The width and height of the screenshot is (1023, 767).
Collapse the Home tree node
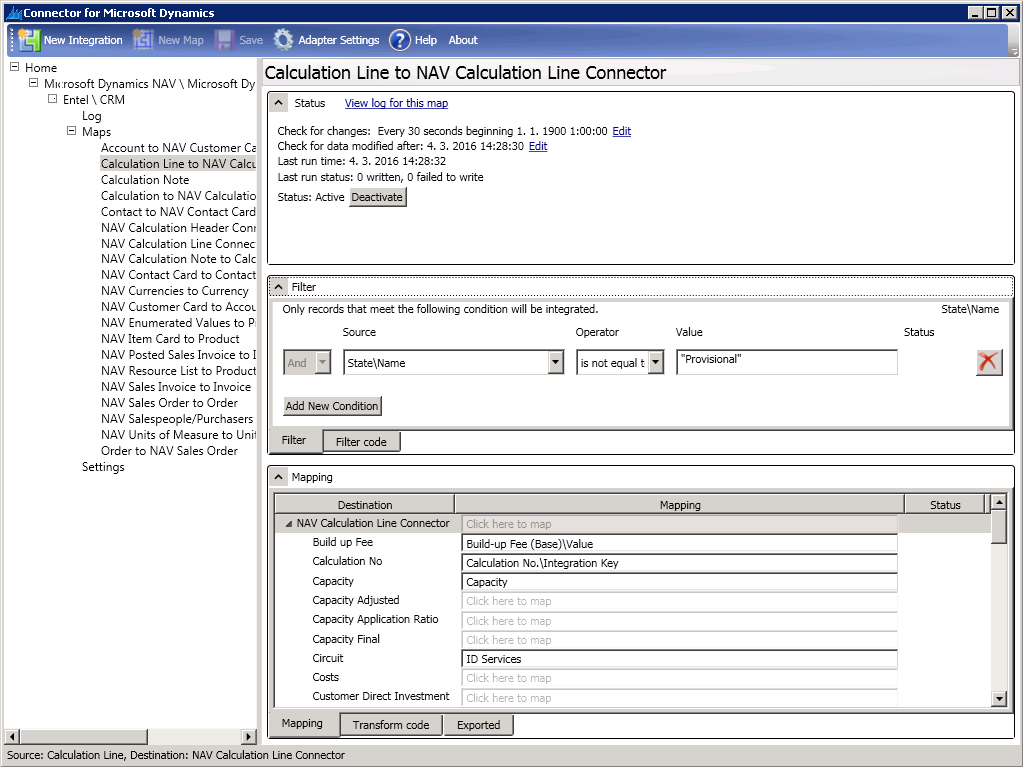pyautogui.click(x=14, y=67)
